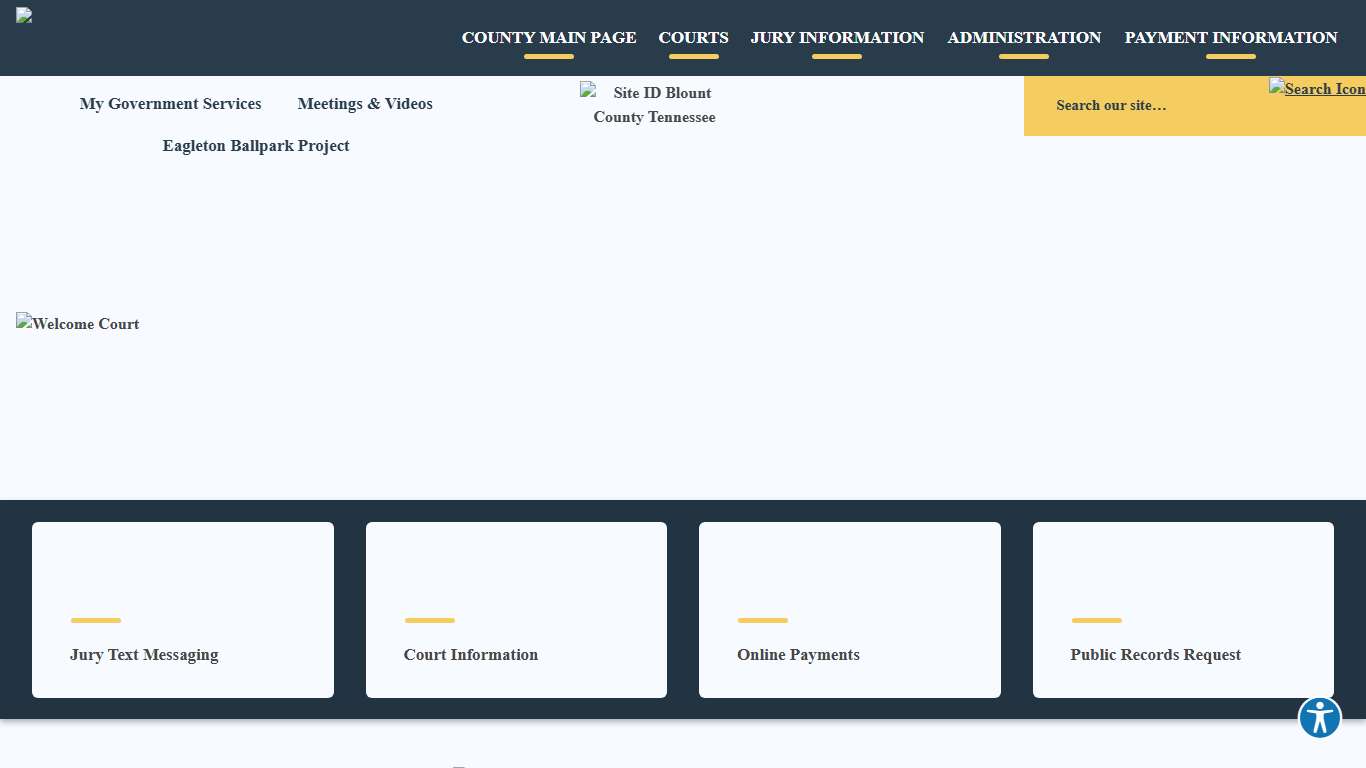Click the county logo at top left
1366x768 pixels.
tap(23, 15)
